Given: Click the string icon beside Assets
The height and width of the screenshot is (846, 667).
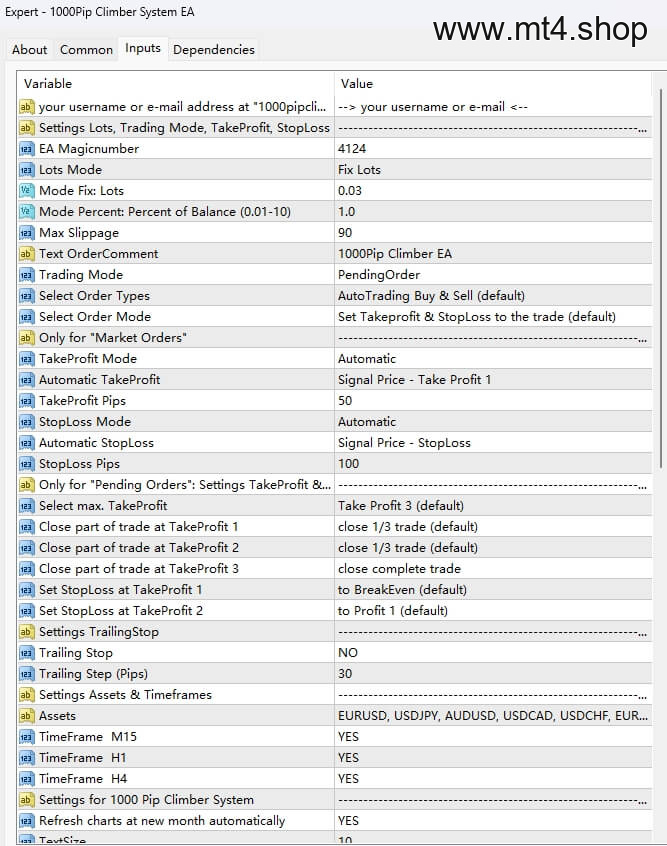Looking at the screenshot, I should (x=26, y=717).
